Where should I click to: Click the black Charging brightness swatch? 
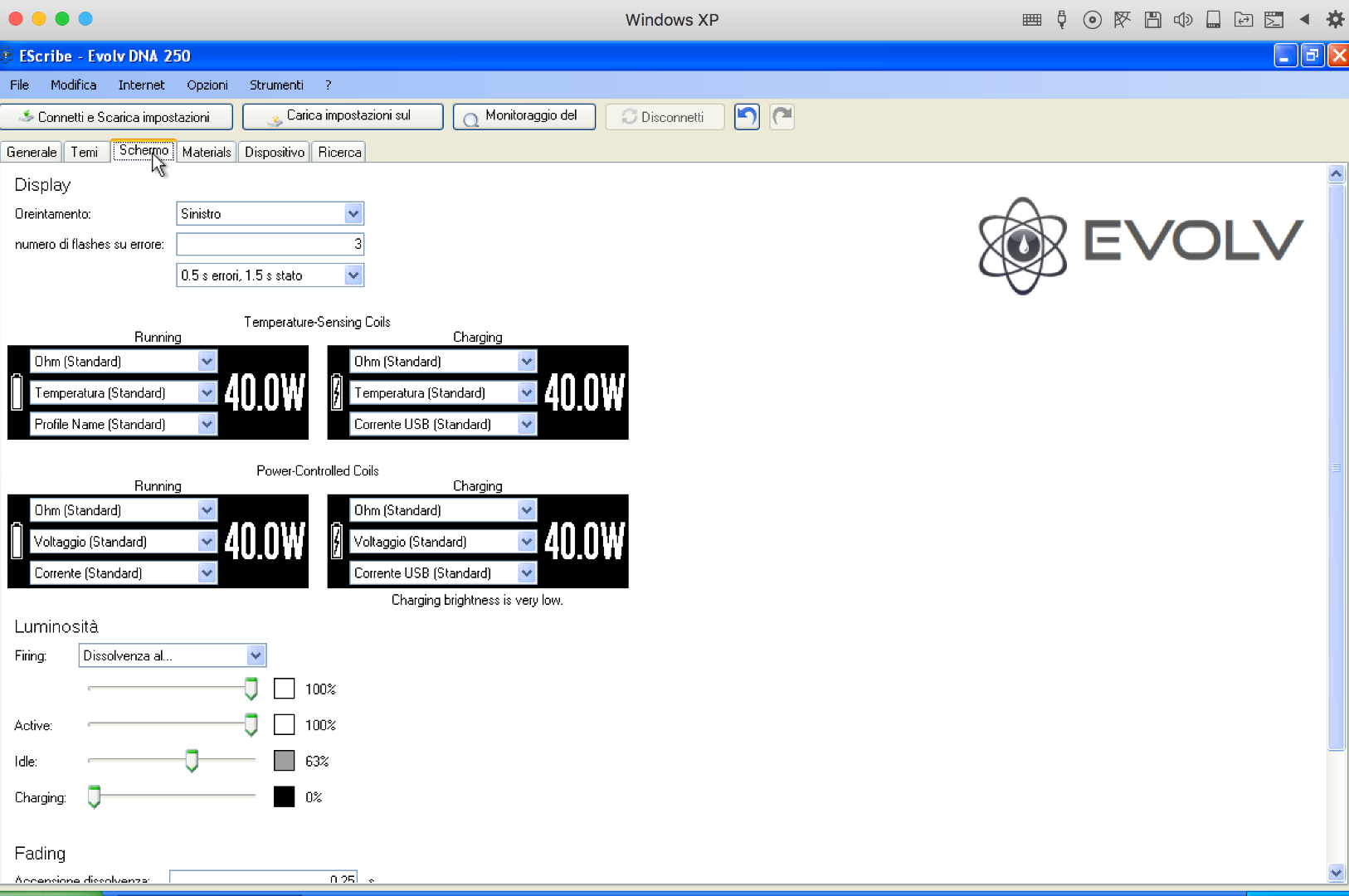point(285,797)
